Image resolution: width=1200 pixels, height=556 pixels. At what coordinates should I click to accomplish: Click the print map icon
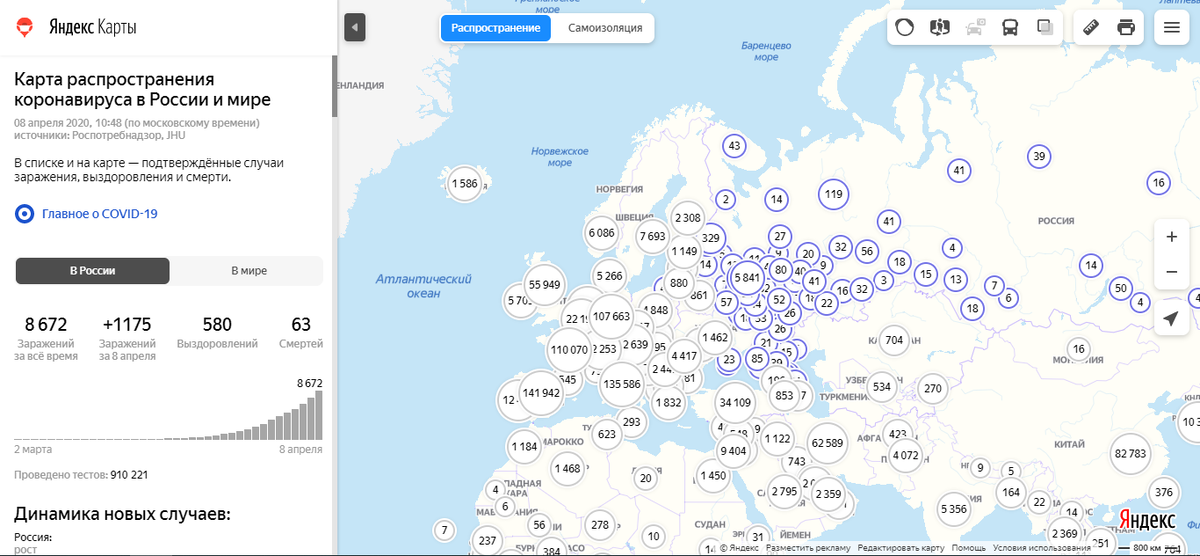(x=1126, y=27)
